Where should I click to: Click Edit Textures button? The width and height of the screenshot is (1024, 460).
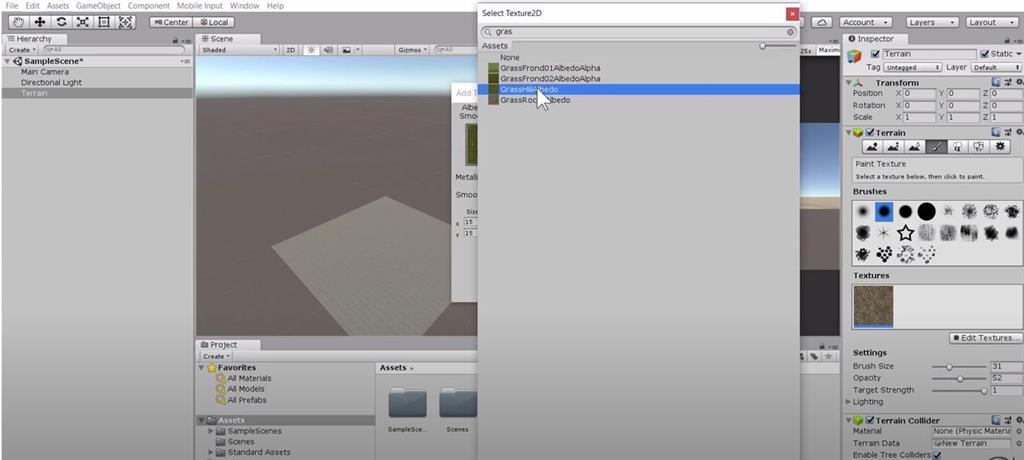[x=985, y=338]
